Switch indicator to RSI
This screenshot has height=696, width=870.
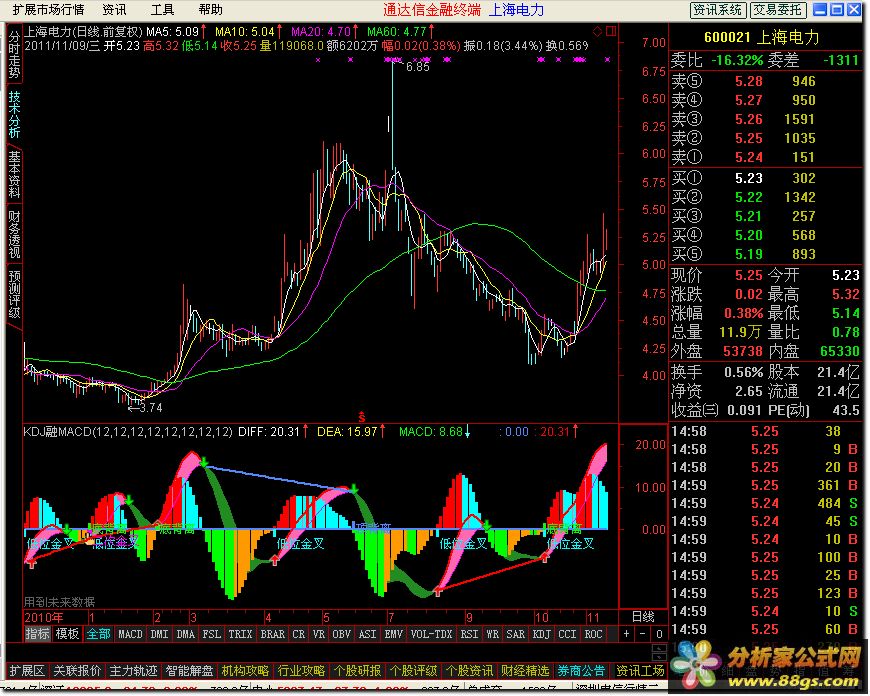(x=469, y=634)
